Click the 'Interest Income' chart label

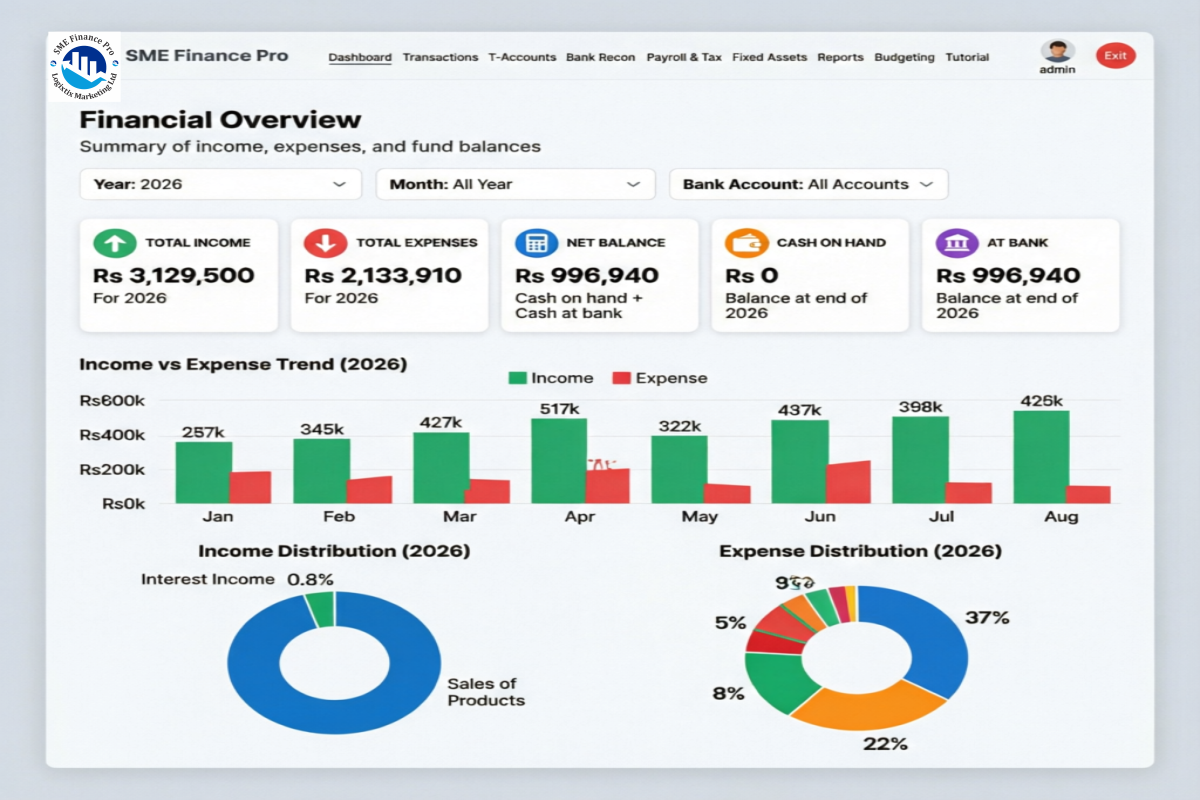point(207,579)
